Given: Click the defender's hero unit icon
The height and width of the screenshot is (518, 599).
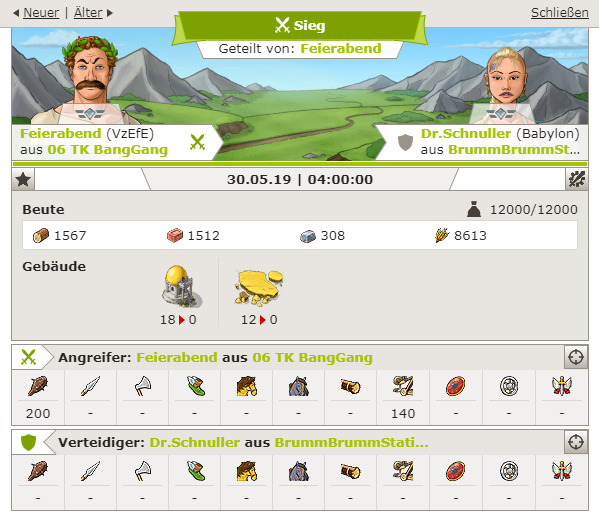Looking at the screenshot, I should pos(562,471).
